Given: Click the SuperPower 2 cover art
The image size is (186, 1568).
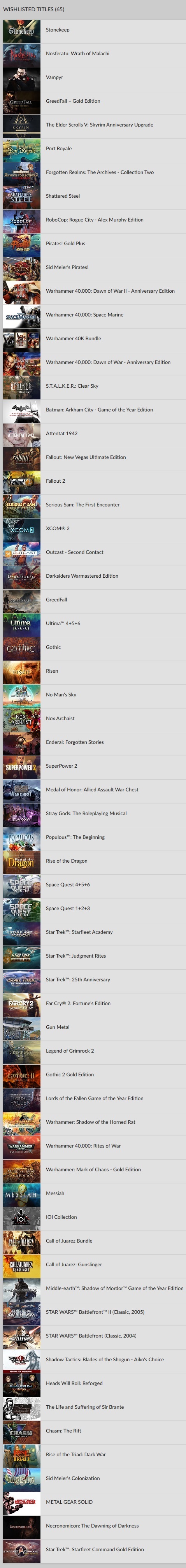Looking at the screenshot, I should click(22, 766).
